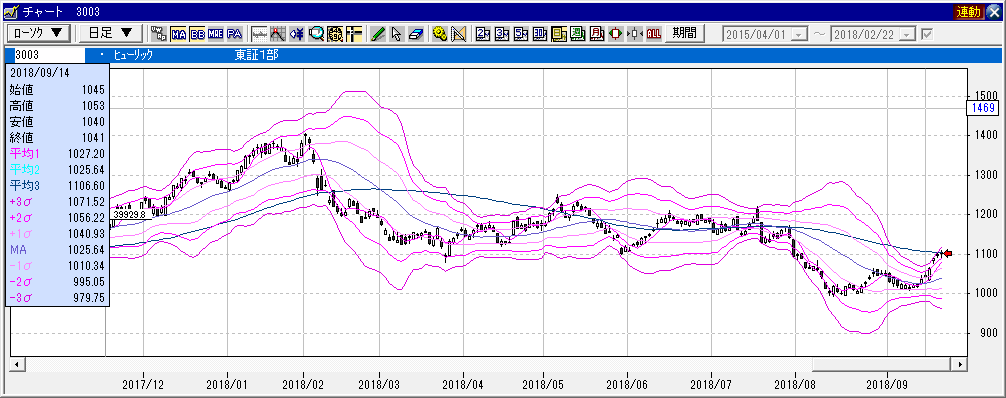Open the magnifier zoom tool
1006x398 pixels.
coord(316,34)
